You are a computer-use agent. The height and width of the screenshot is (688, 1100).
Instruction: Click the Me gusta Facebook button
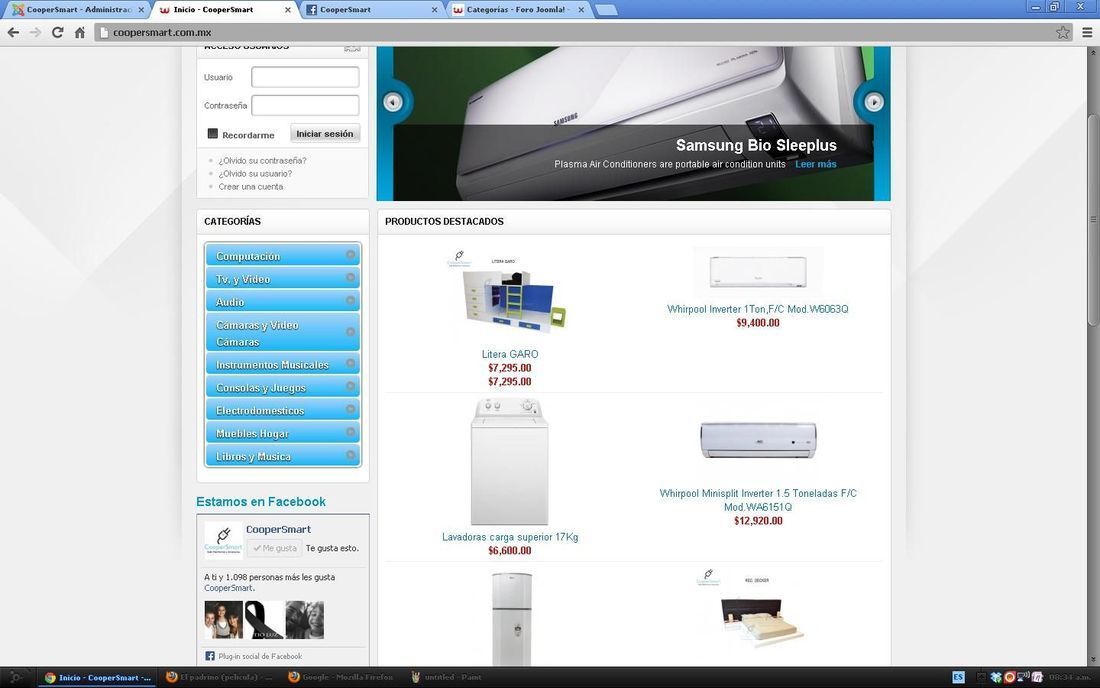pos(275,548)
